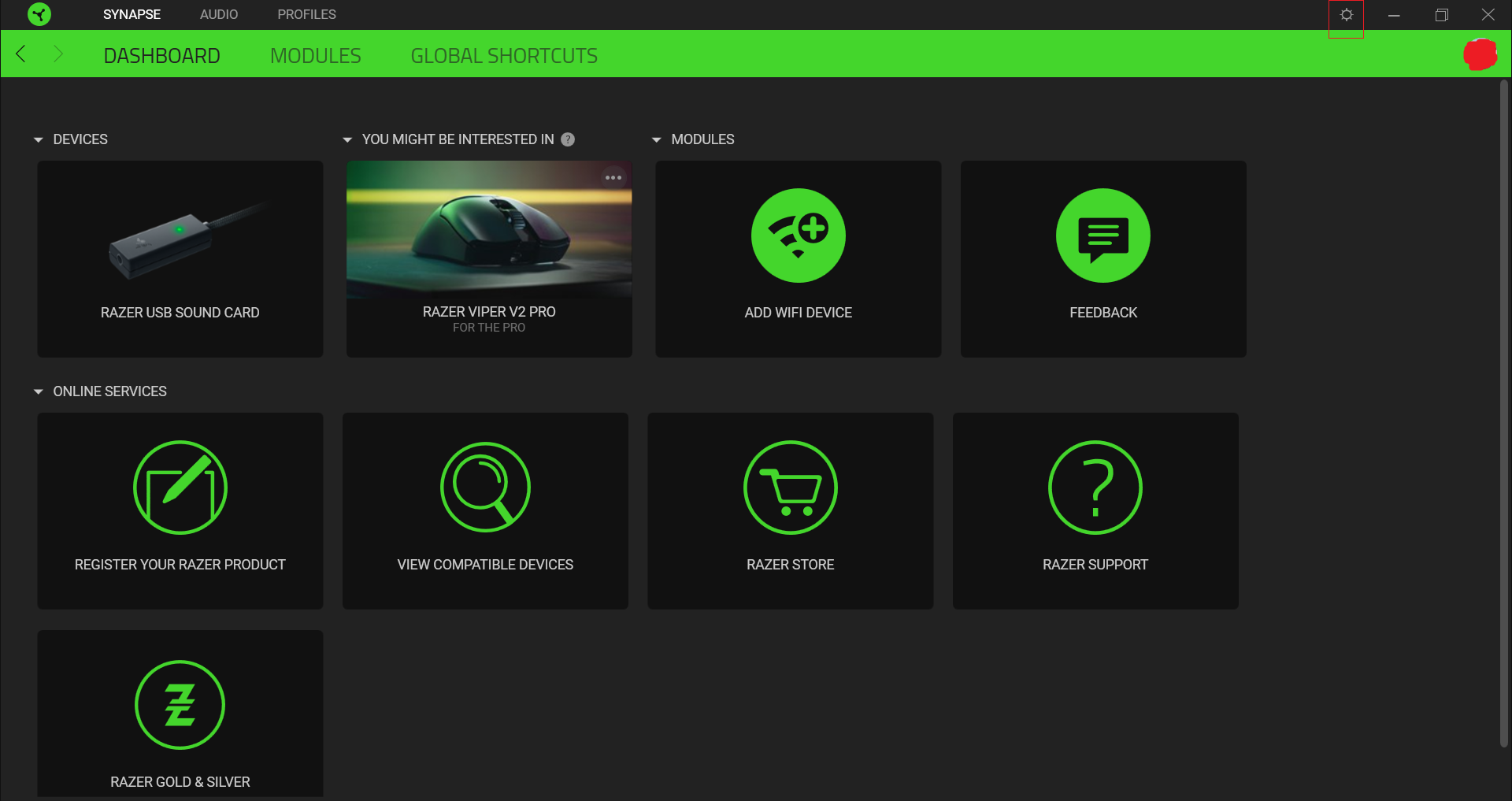The width and height of the screenshot is (1512, 801).
Task: Click the Add WiFi Device icon
Action: 799,235
